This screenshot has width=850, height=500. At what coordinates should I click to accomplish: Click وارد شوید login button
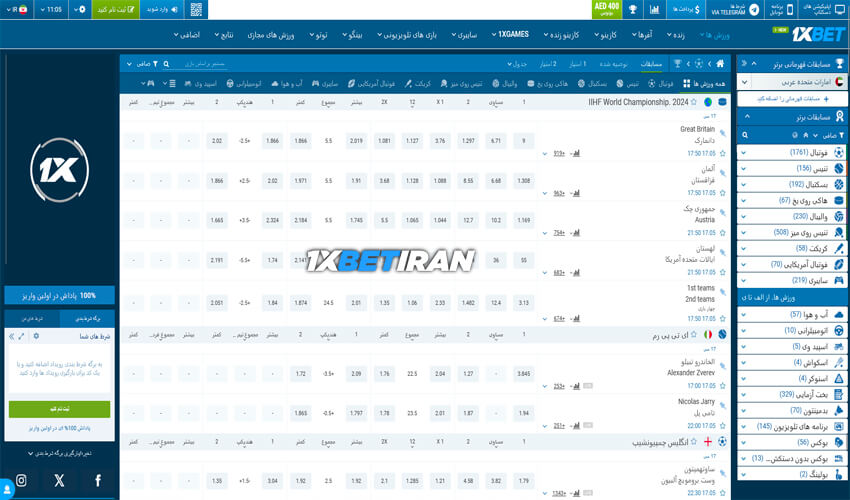(163, 9)
